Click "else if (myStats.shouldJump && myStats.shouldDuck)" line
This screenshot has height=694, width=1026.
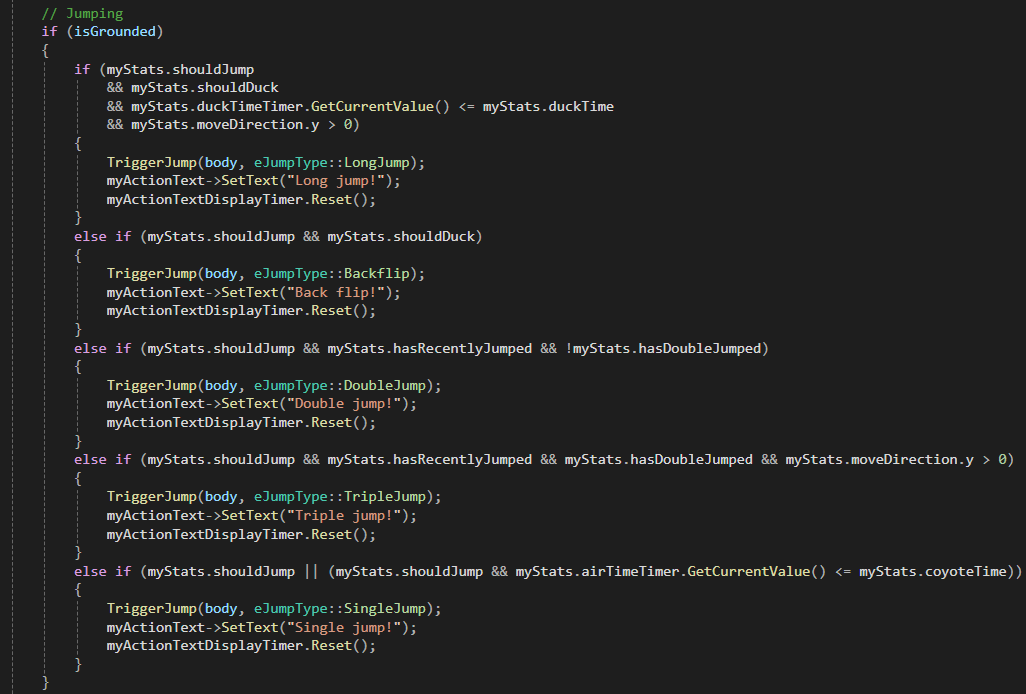point(278,237)
